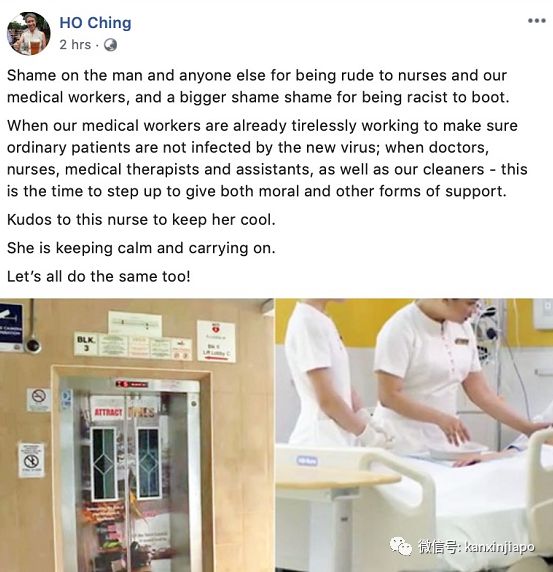
Task: Click the security camera sign in photo
Action: pyautogui.click(x=11, y=323)
